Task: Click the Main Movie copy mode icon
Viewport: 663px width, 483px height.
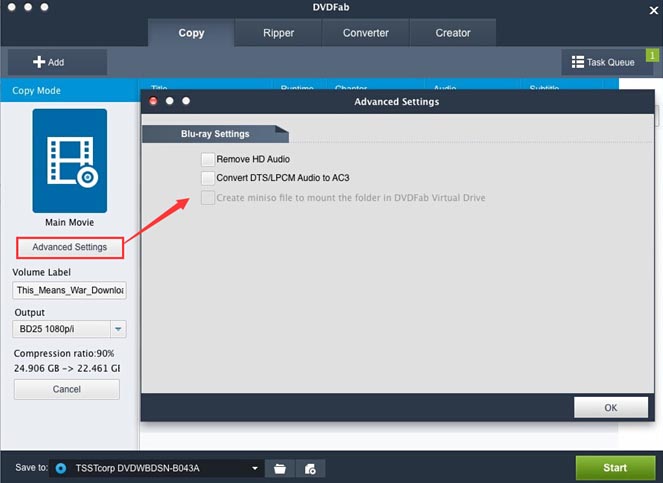Action: (70, 161)
